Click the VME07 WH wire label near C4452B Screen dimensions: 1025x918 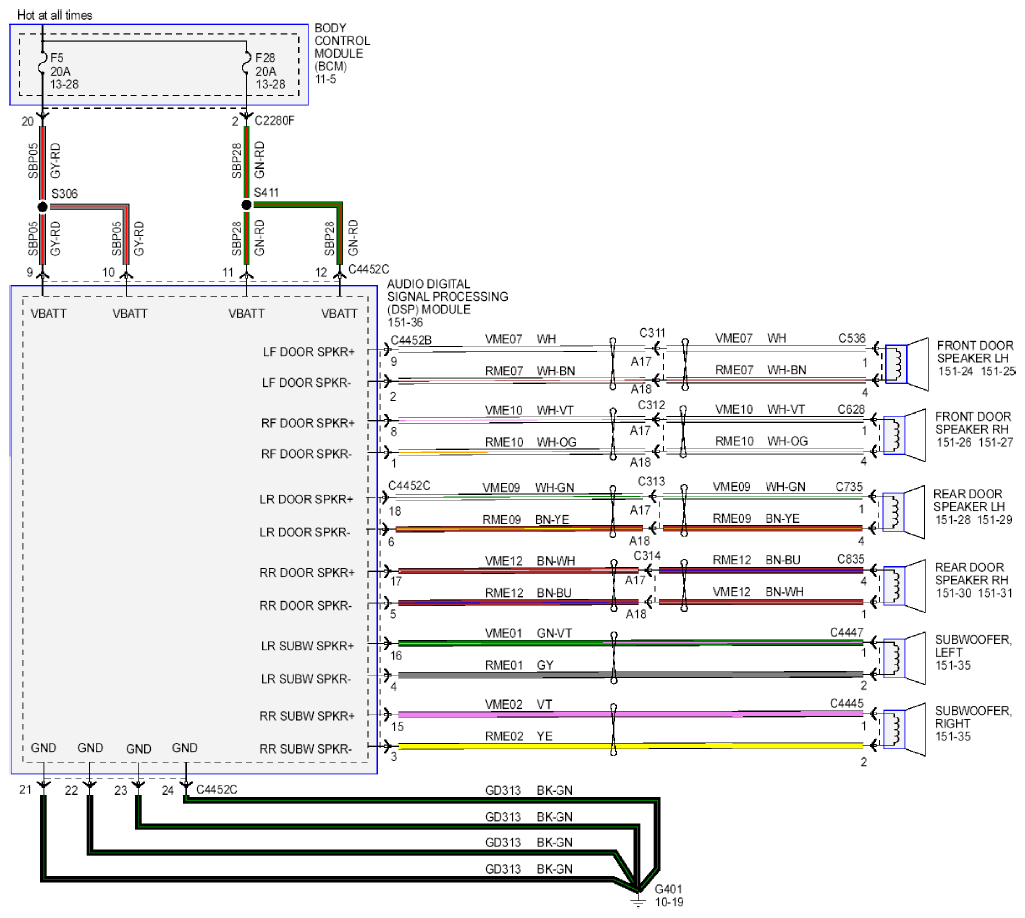tap(520, 339)
